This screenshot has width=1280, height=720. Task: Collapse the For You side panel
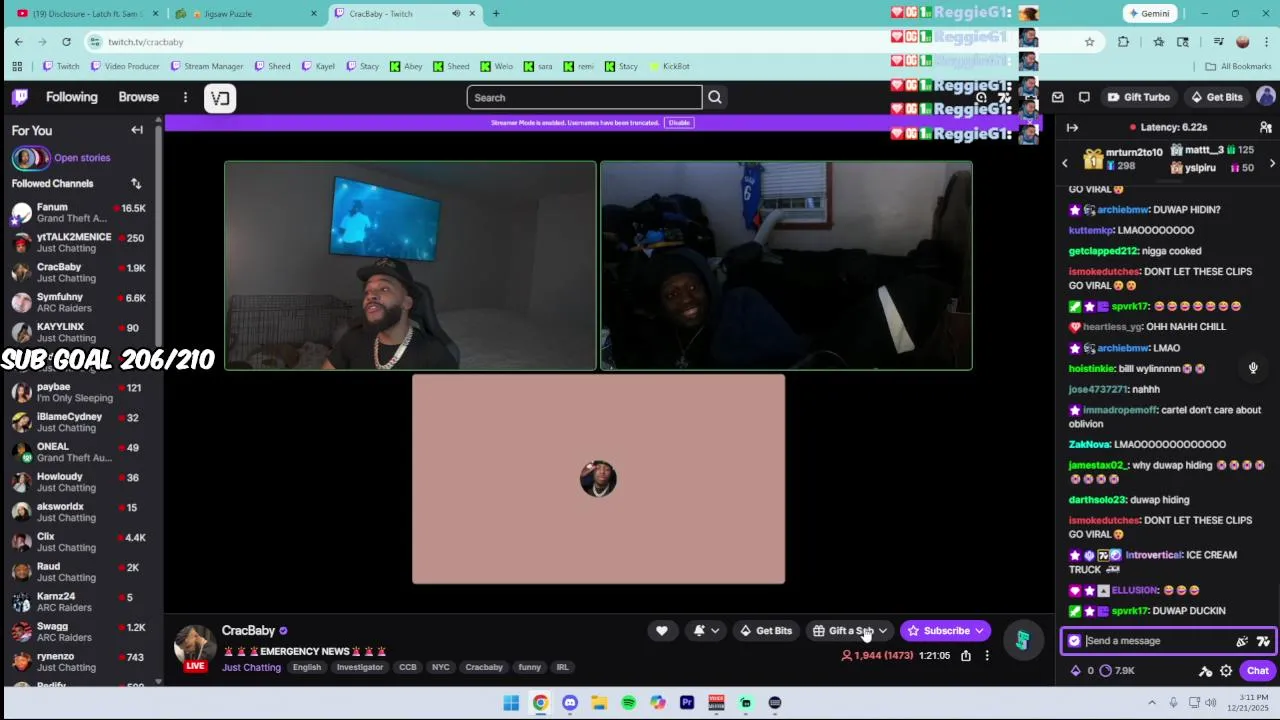(137, 130)
